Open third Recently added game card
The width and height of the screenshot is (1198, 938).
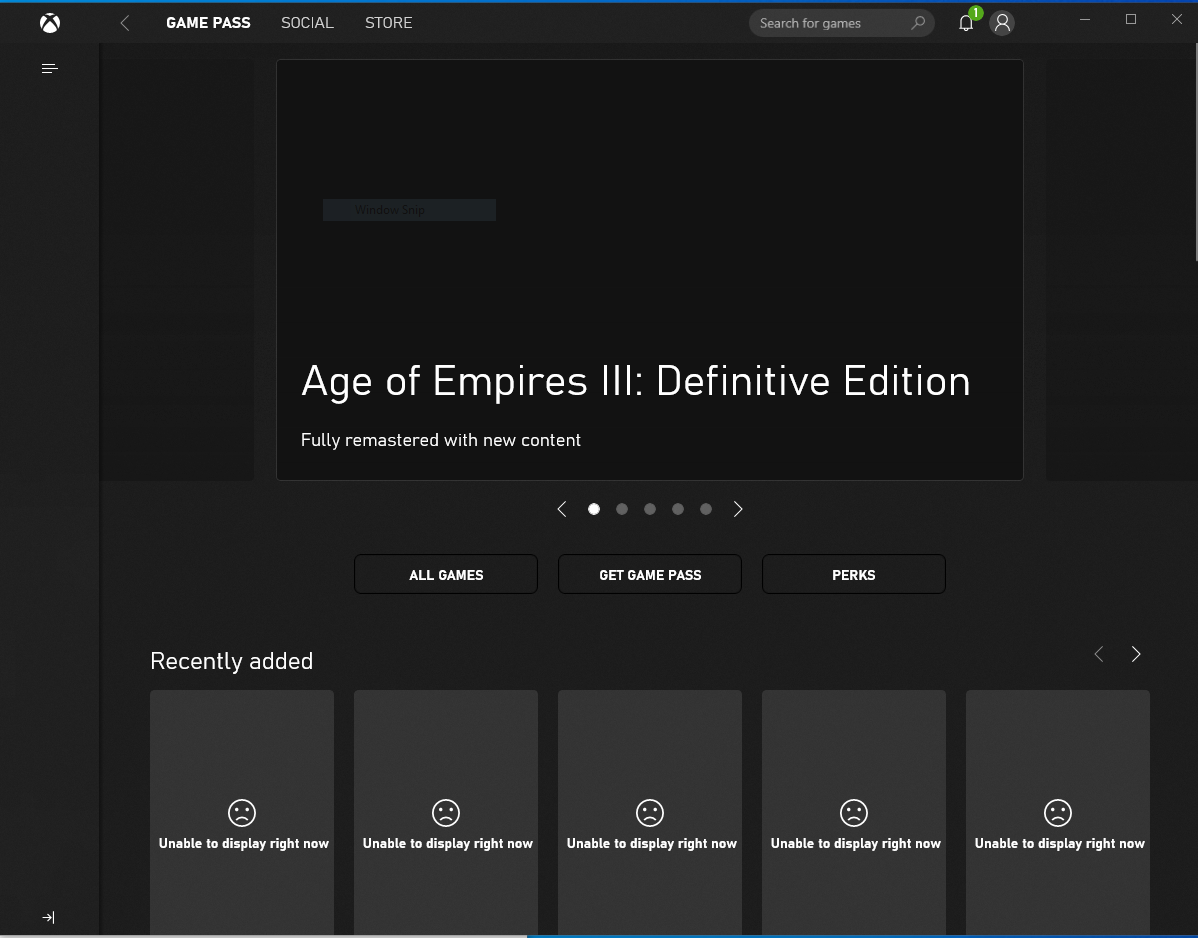coord(649,813)
